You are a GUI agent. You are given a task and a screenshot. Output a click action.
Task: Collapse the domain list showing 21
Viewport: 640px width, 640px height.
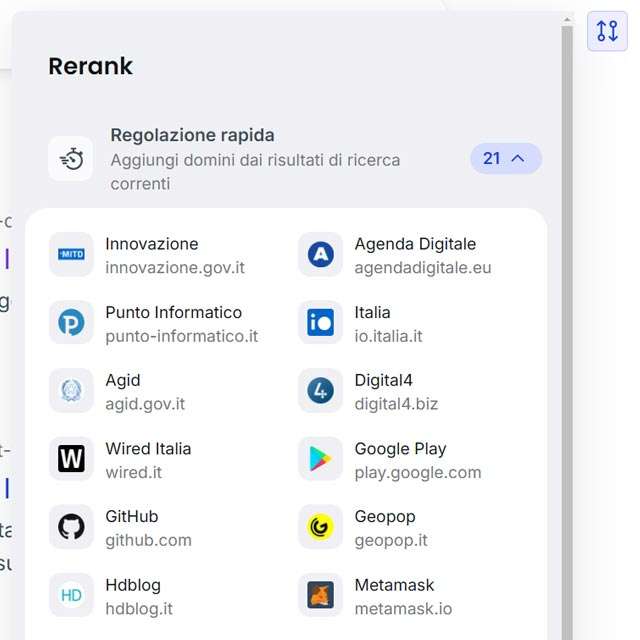(x=506, y=158)
